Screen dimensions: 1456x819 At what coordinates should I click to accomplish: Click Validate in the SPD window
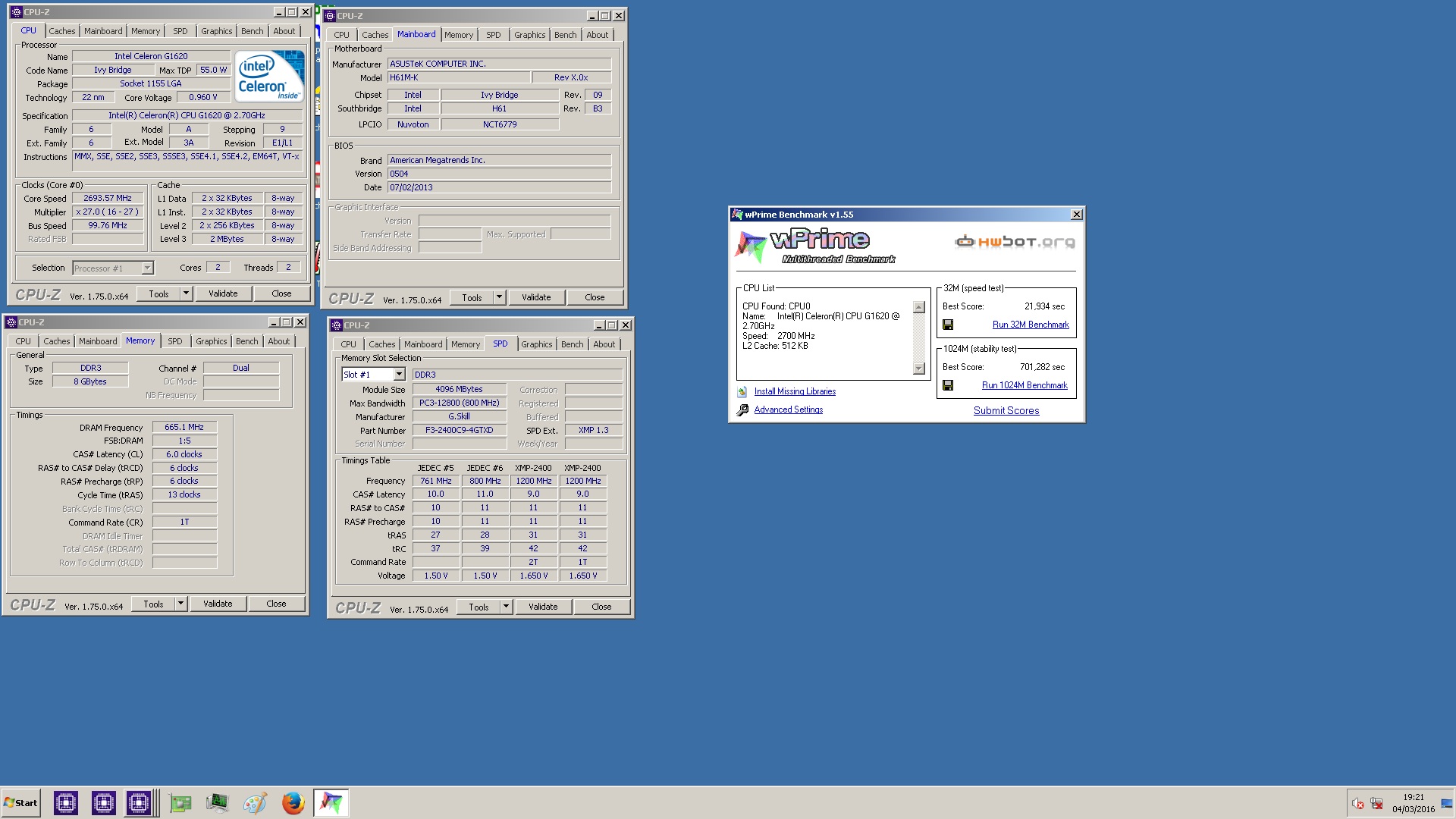point(543,607)
